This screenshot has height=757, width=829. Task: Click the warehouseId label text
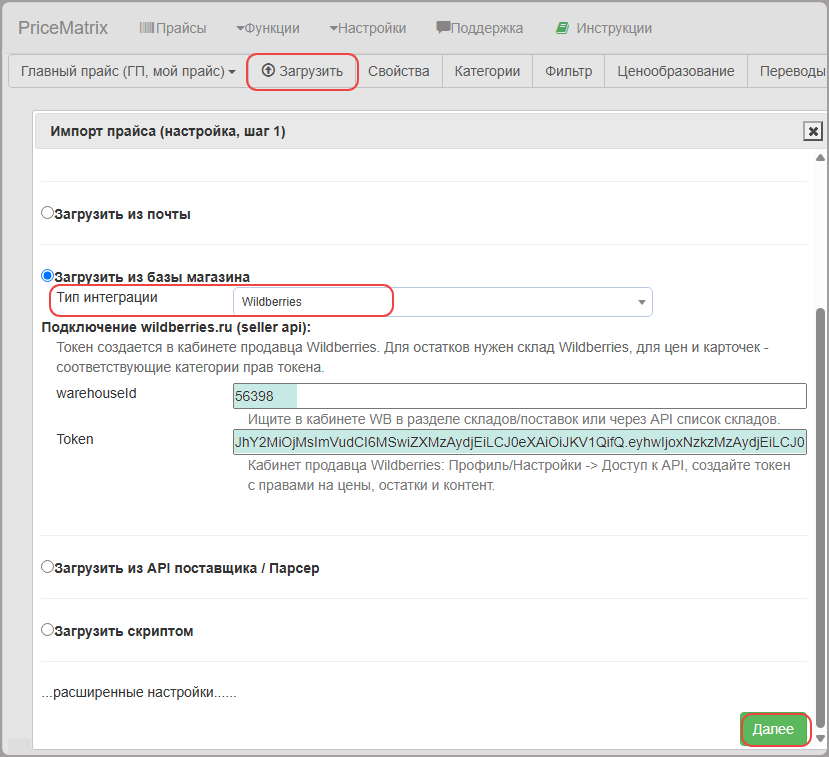pos(96,393)
